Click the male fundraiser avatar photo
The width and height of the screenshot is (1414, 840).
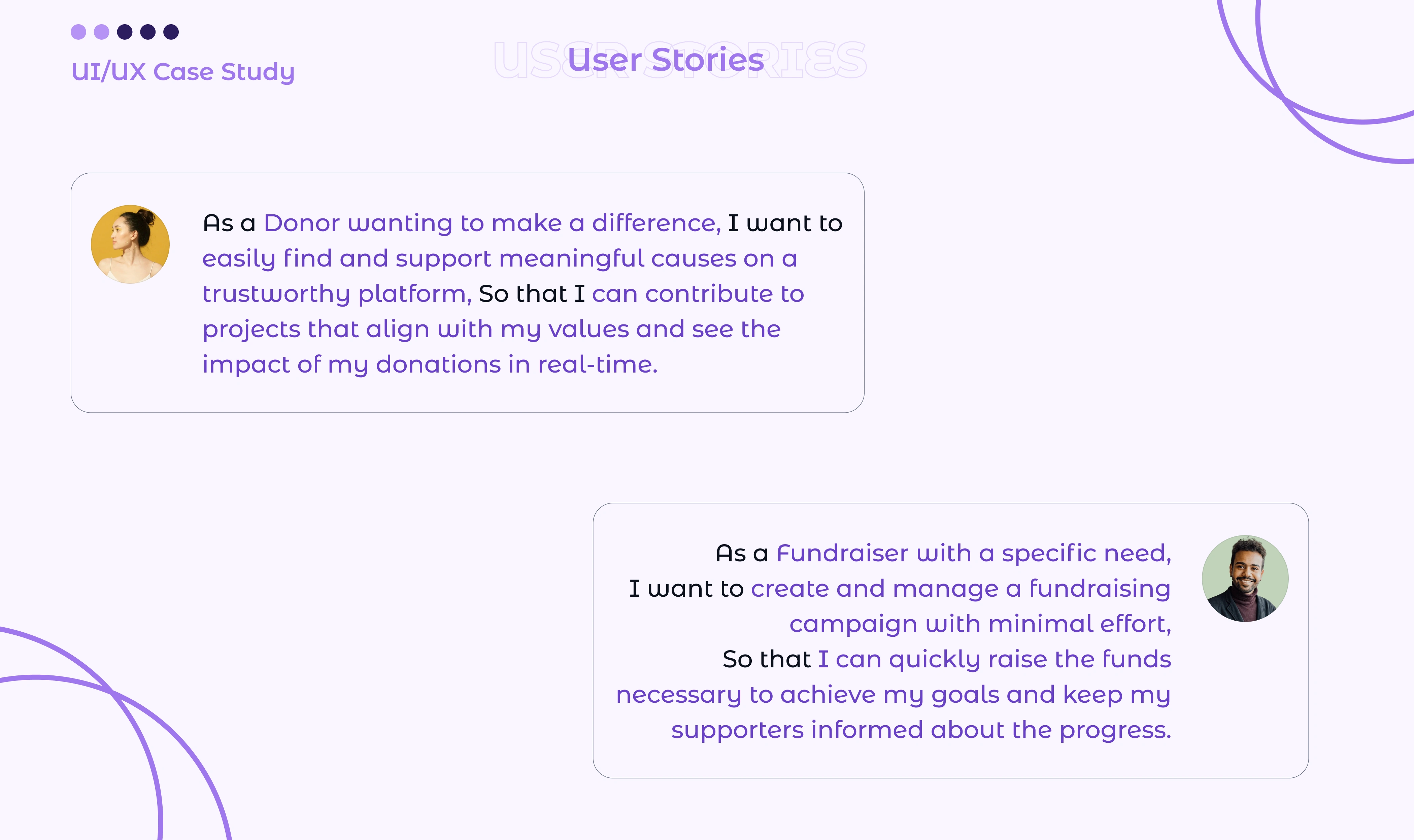[x=1245, y=579]
